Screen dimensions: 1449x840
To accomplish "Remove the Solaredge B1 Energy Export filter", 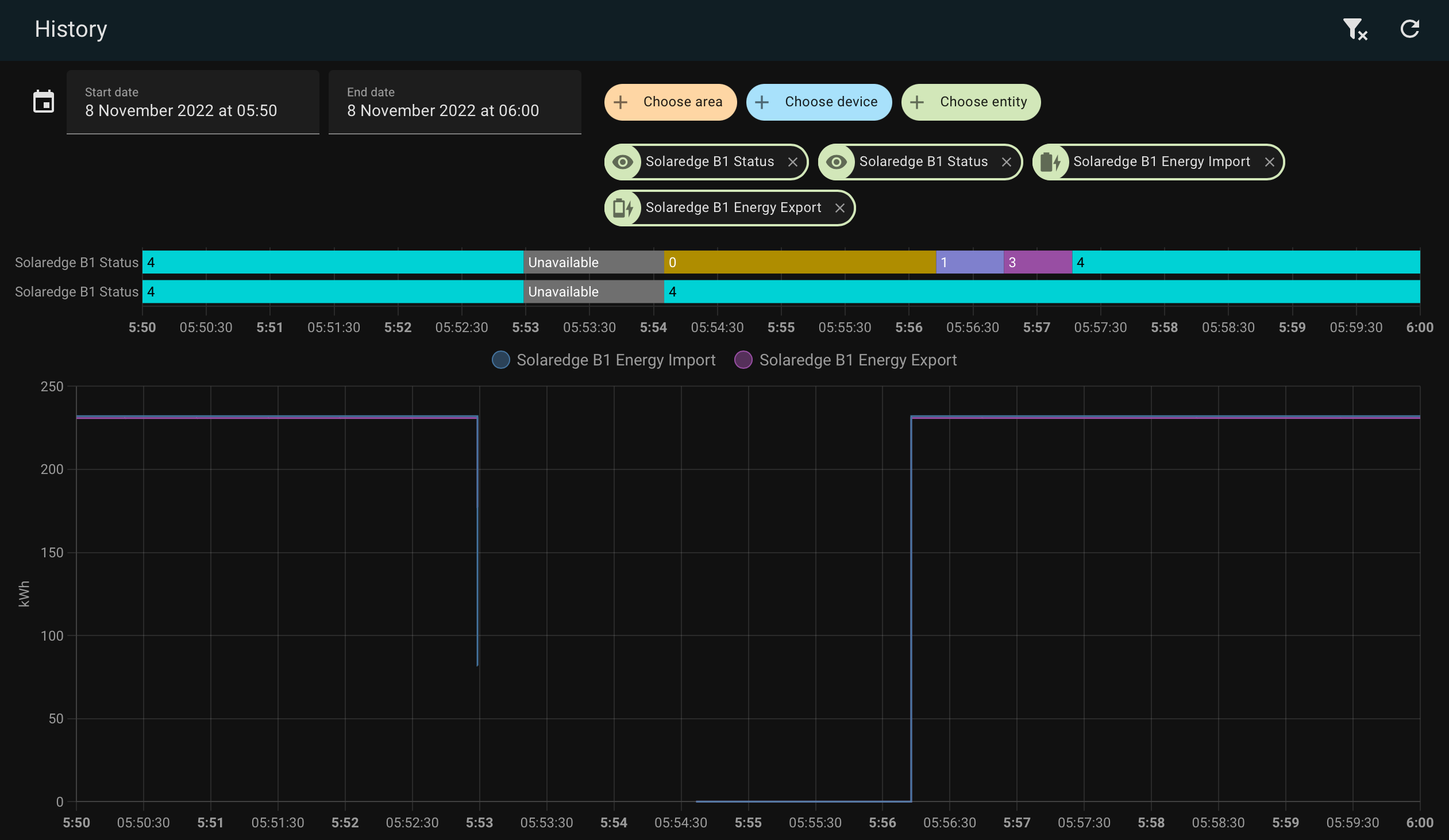I will (x=839, y=207).
